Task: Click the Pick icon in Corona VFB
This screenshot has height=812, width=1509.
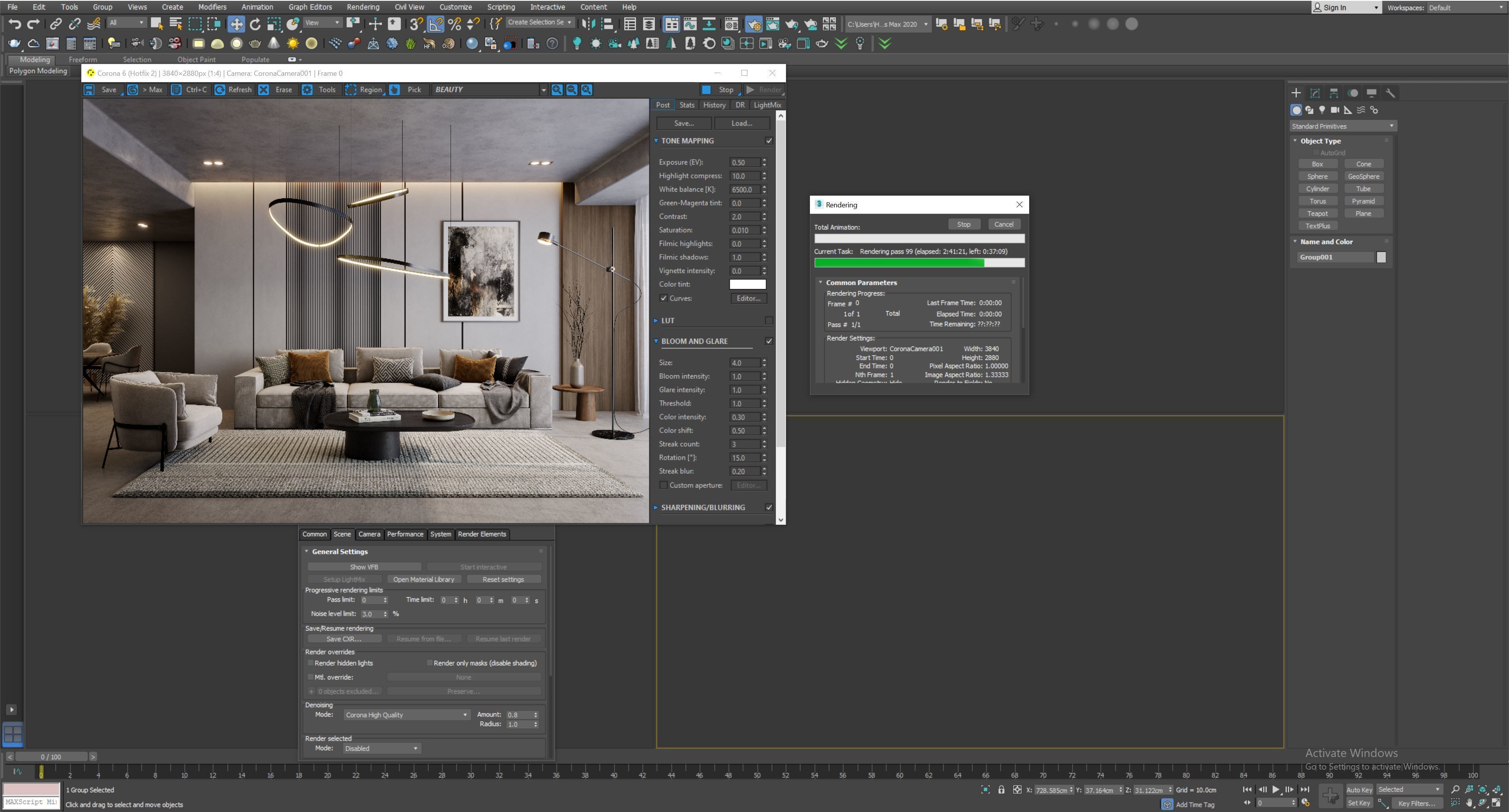Action: pyautogui.click(x=395, y=90)
